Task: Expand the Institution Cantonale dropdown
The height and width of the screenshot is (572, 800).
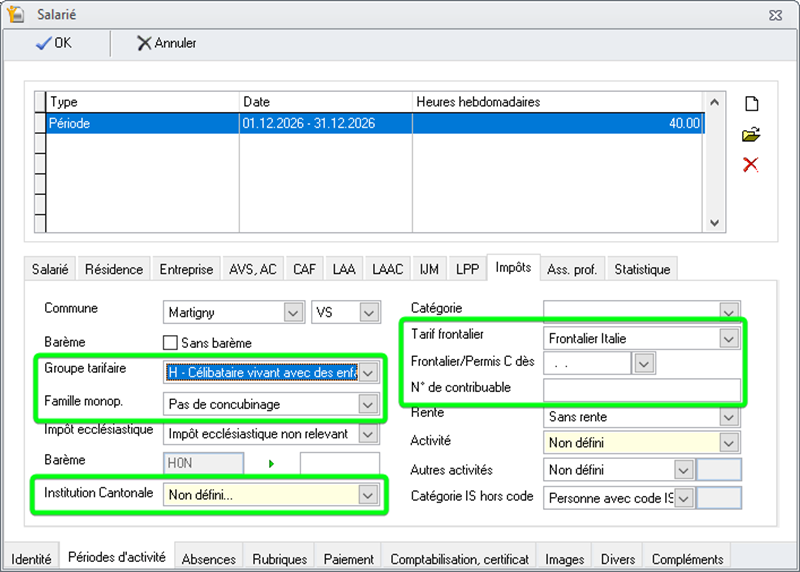Action: coord(368,494)
